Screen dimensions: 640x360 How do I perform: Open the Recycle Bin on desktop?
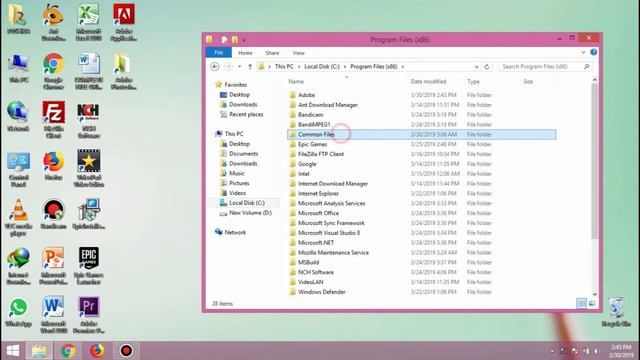click(x=616, y=312)
